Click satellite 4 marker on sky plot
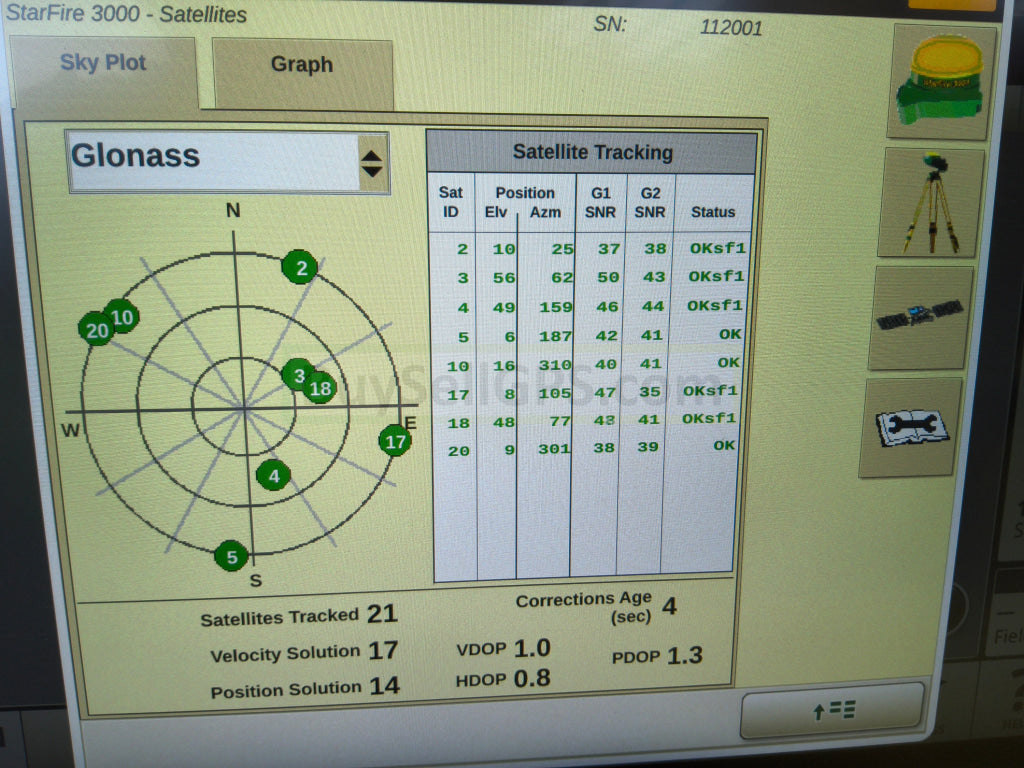The height and width of the screenshot is (768, 1024). [273, 476]
